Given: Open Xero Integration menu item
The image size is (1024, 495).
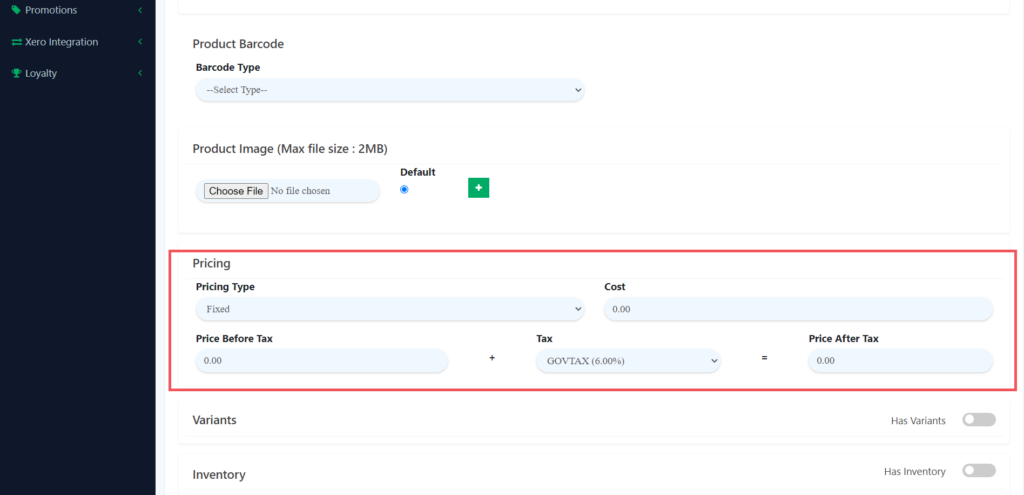Looking at the screenshot, I should [x=61, y=42].
